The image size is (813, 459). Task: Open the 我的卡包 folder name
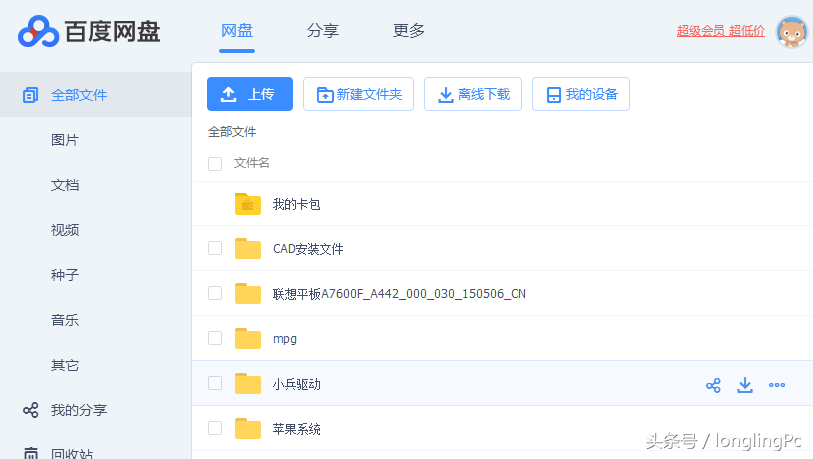(x=297, y=204)
